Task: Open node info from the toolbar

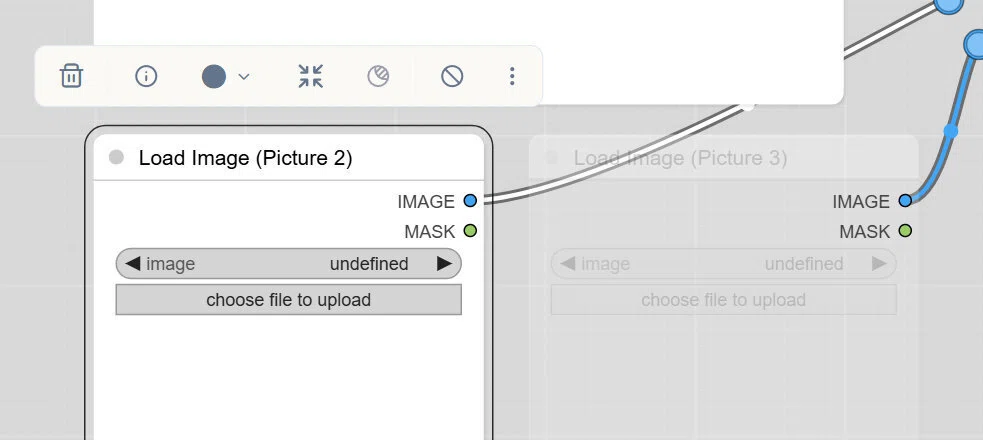Action: (x=146, y=76)
